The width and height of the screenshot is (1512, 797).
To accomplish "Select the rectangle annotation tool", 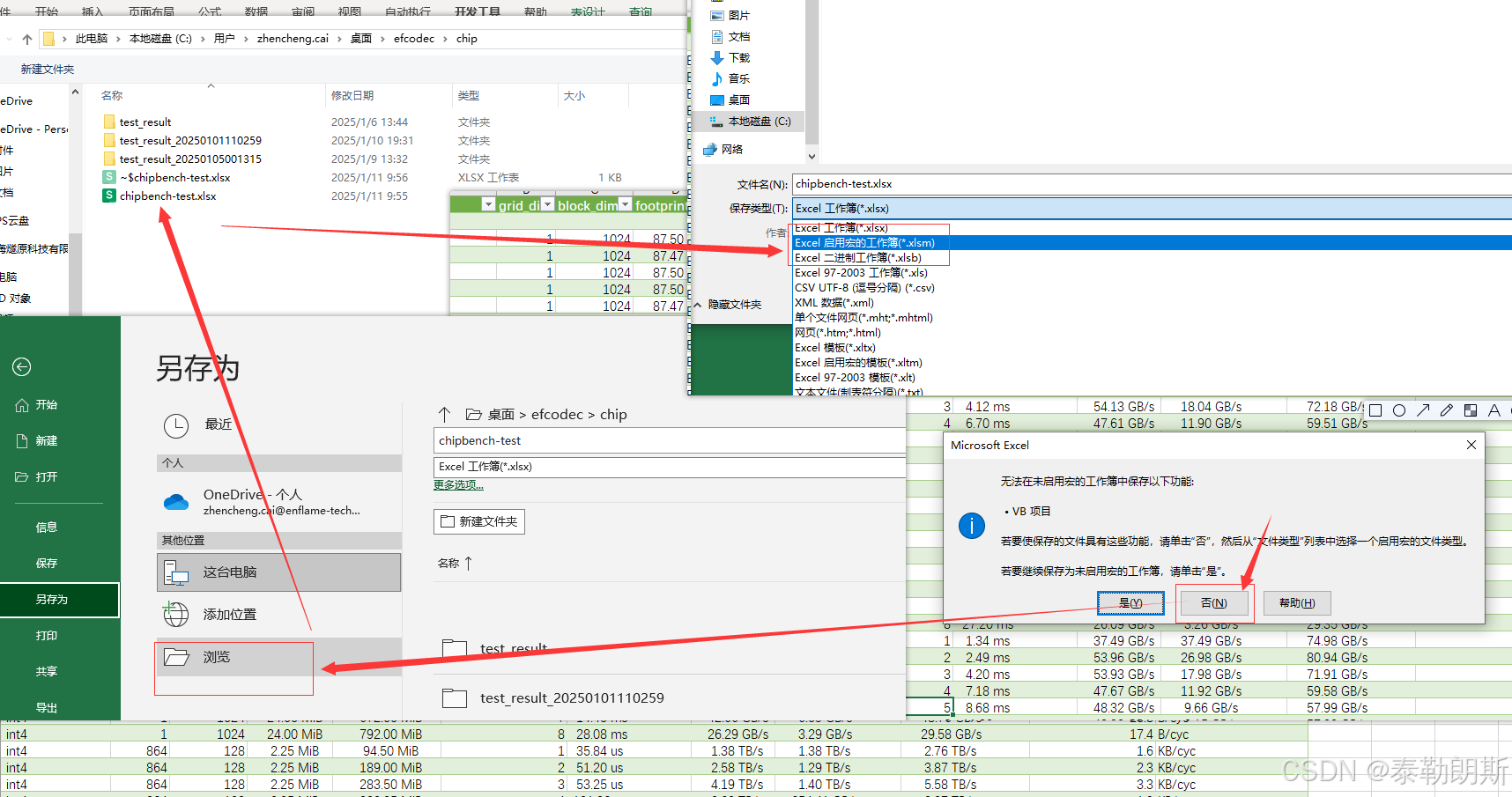I will click(1375, 410).
